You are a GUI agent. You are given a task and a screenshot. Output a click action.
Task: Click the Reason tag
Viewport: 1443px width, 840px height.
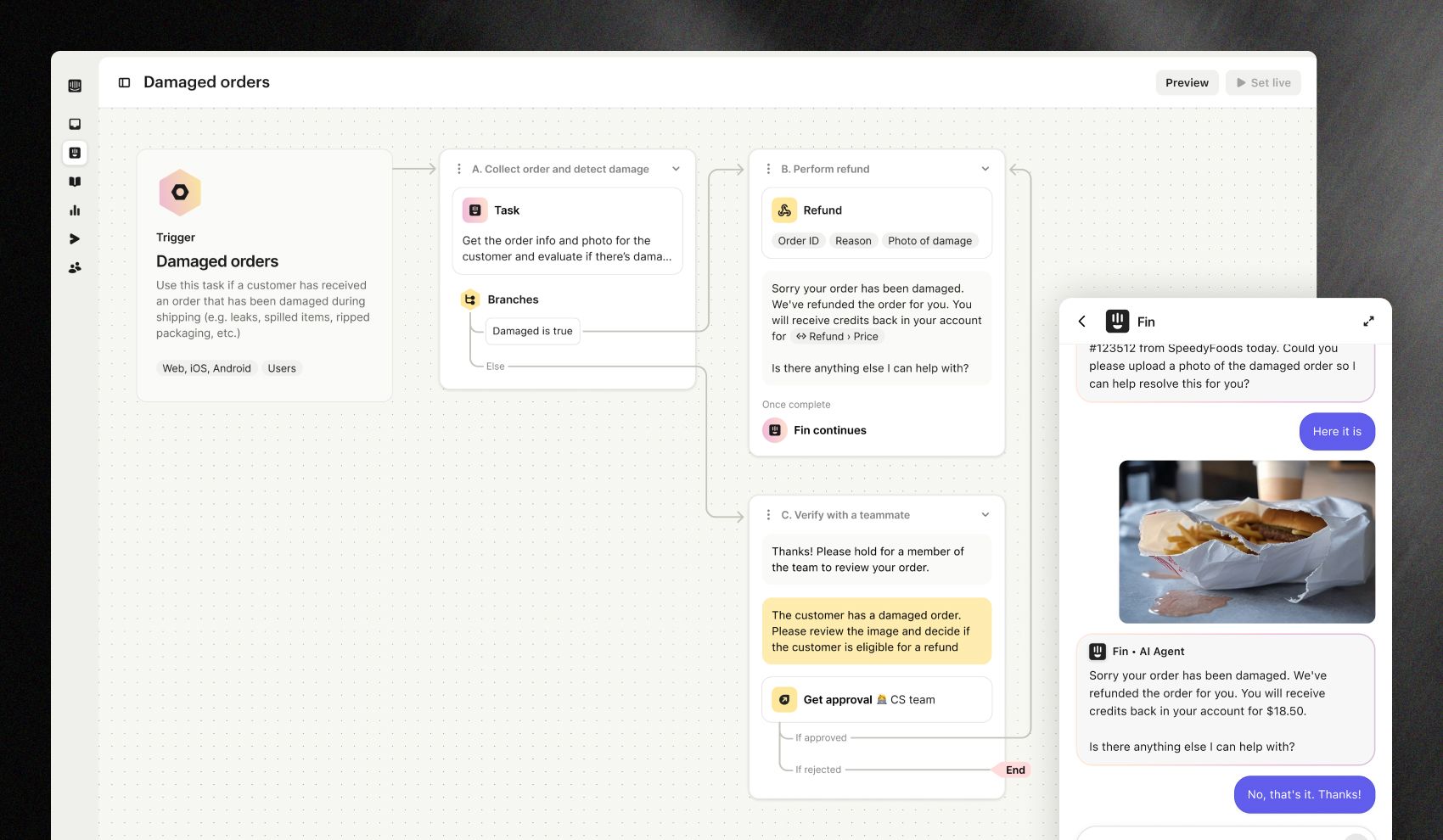(x=853, y=241)
